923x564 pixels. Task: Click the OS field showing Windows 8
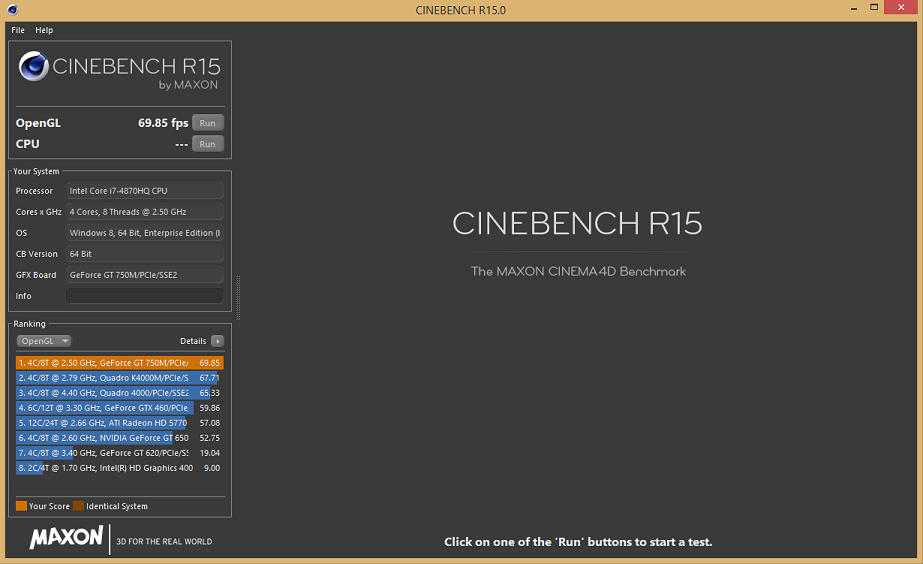(x=144, y=233)
